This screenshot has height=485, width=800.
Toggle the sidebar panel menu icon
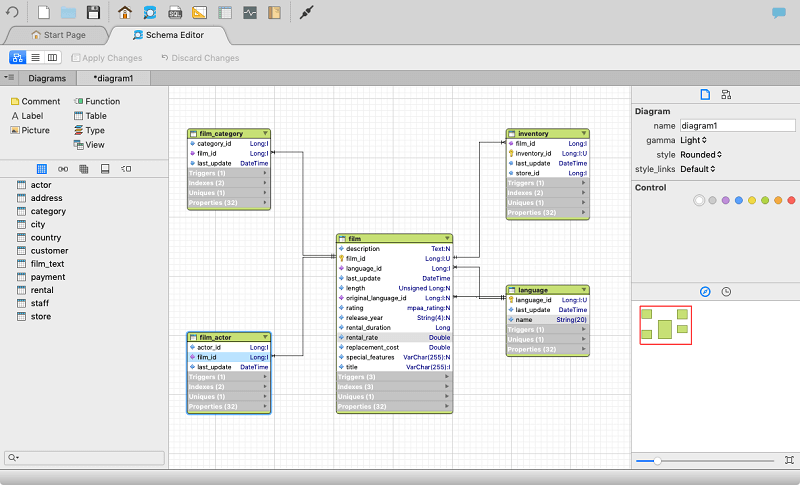[x=9, y=78]
